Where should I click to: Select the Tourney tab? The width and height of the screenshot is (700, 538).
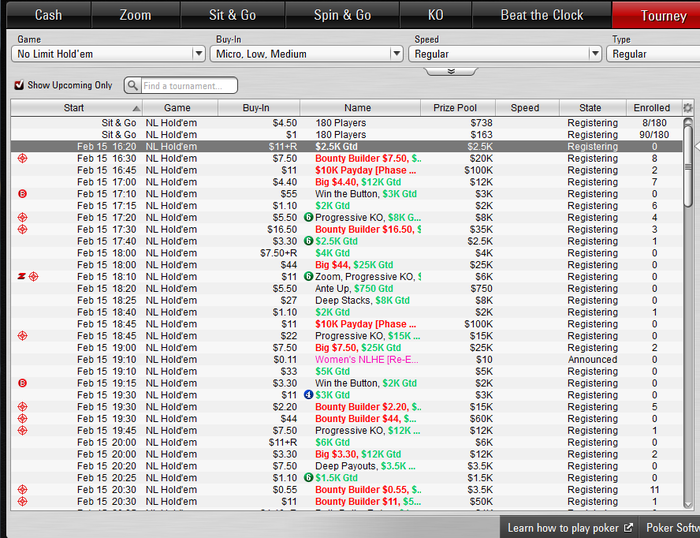[656, 15]
